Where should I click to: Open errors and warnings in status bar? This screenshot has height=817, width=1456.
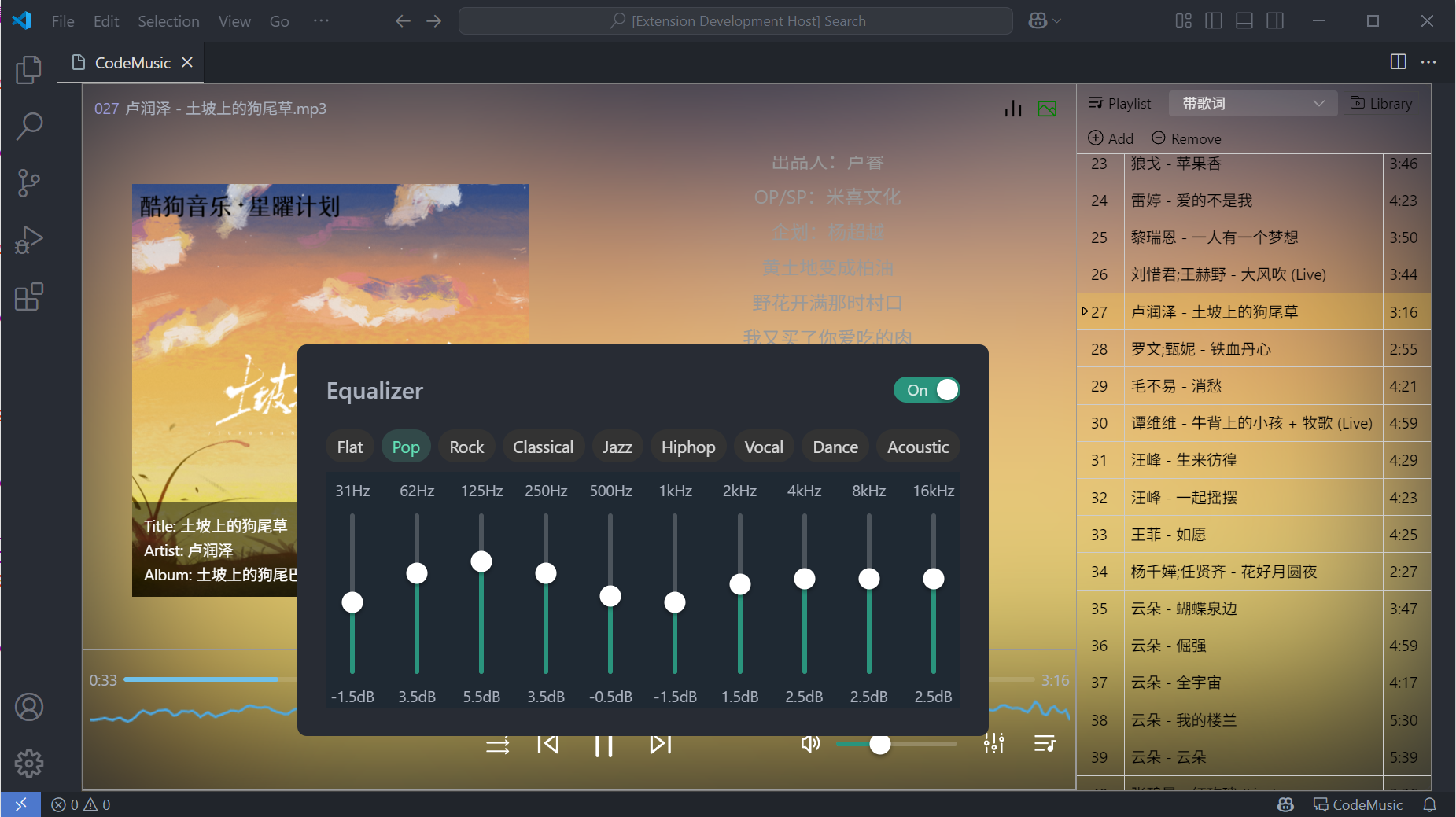[x=81, y=804]
